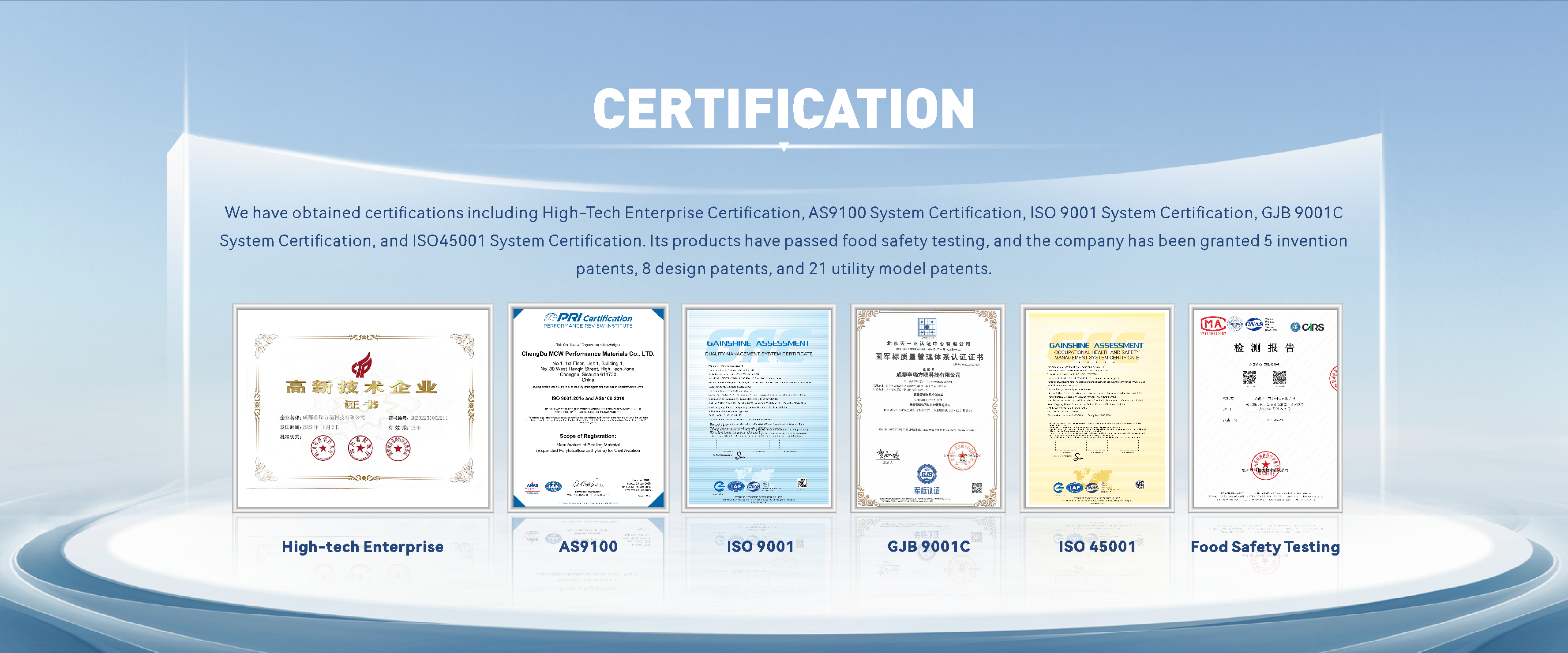Select the "Food Safety Testing" caption

tap(1265, 546)
